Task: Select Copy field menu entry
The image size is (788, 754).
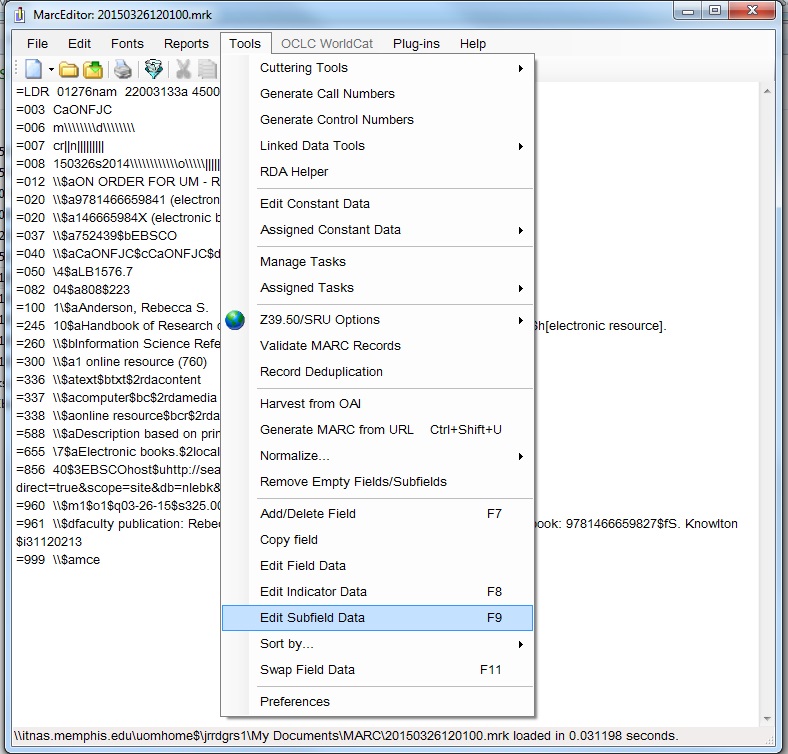Action: pos(377,540)
